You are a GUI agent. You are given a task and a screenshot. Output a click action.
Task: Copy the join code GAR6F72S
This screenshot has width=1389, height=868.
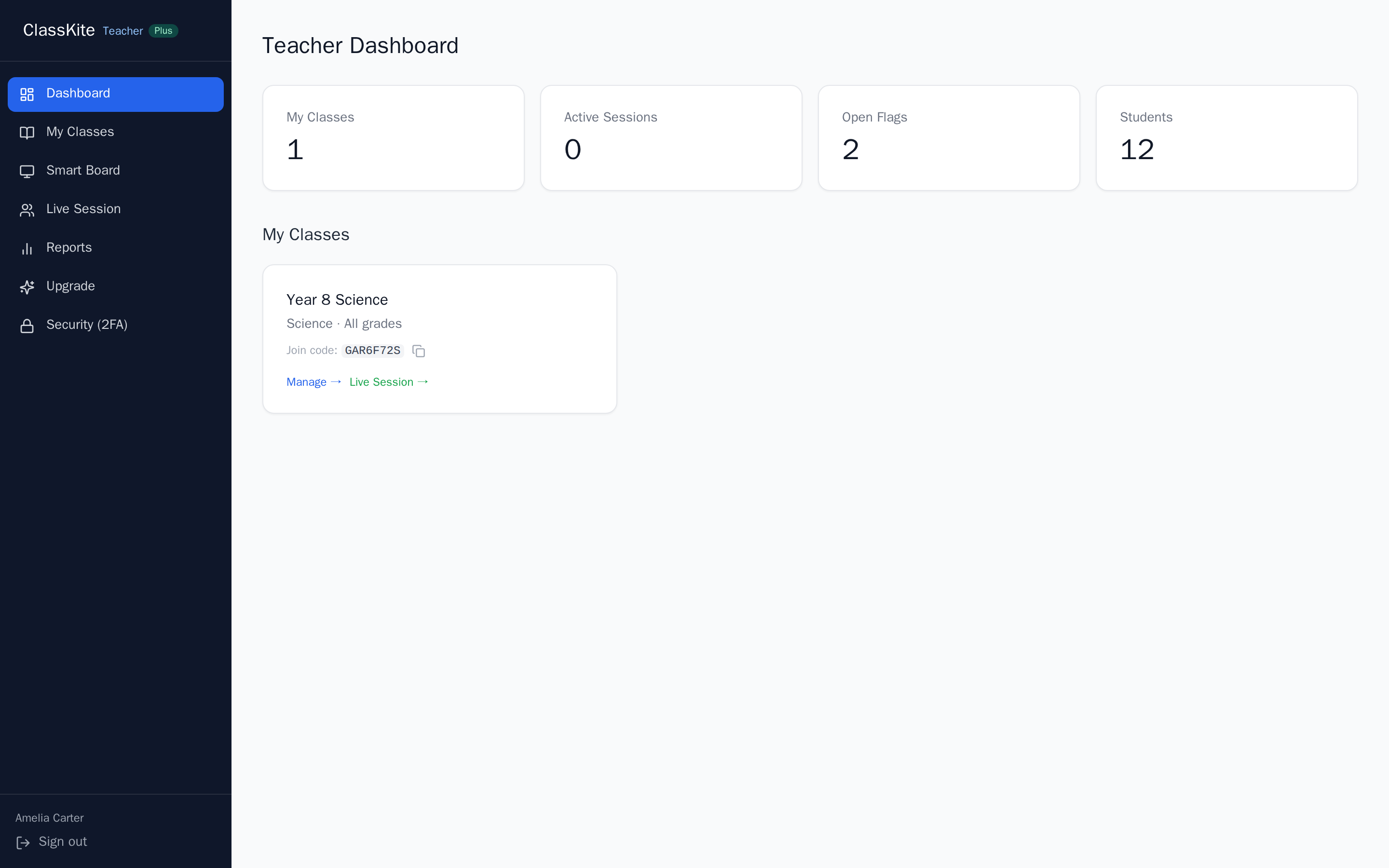point(419,351)
